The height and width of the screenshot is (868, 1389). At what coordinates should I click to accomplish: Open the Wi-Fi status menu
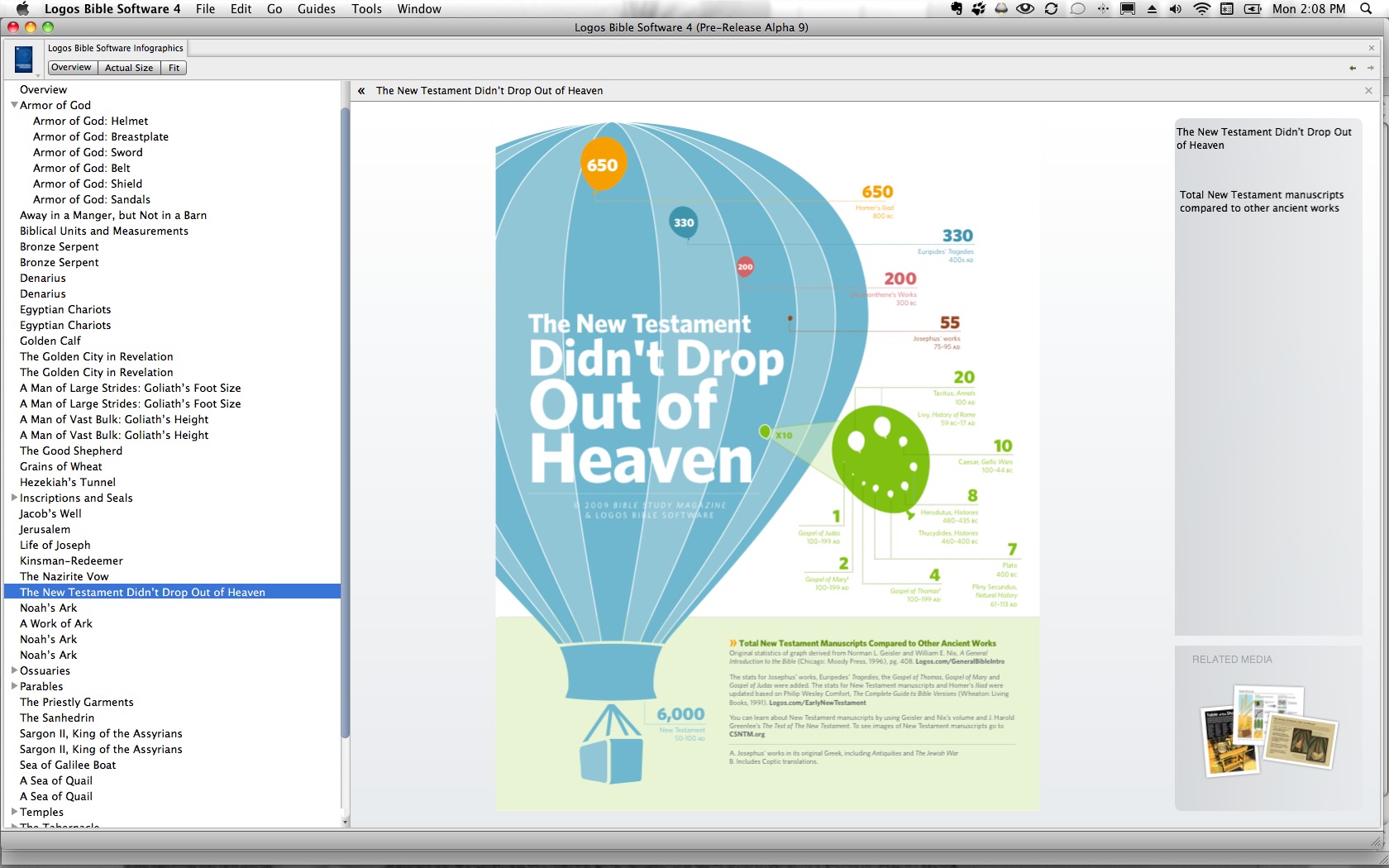[x=1202, y=9]
